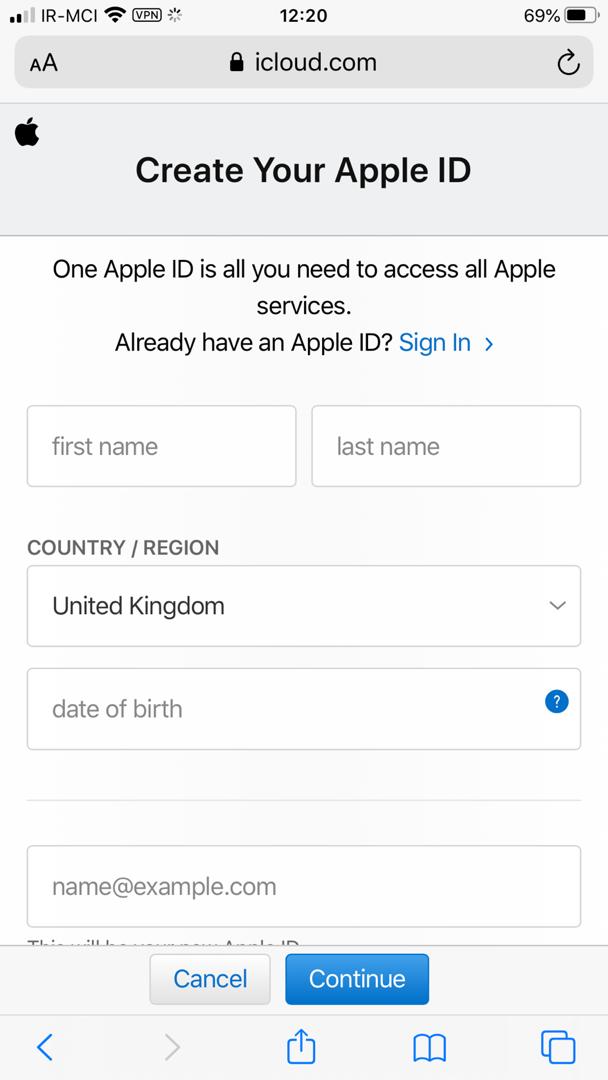Image resolution: width=608 pixels, height=1080 pixels.
Task: Click the date of birth help icon
Action: (x=557, y=702)
